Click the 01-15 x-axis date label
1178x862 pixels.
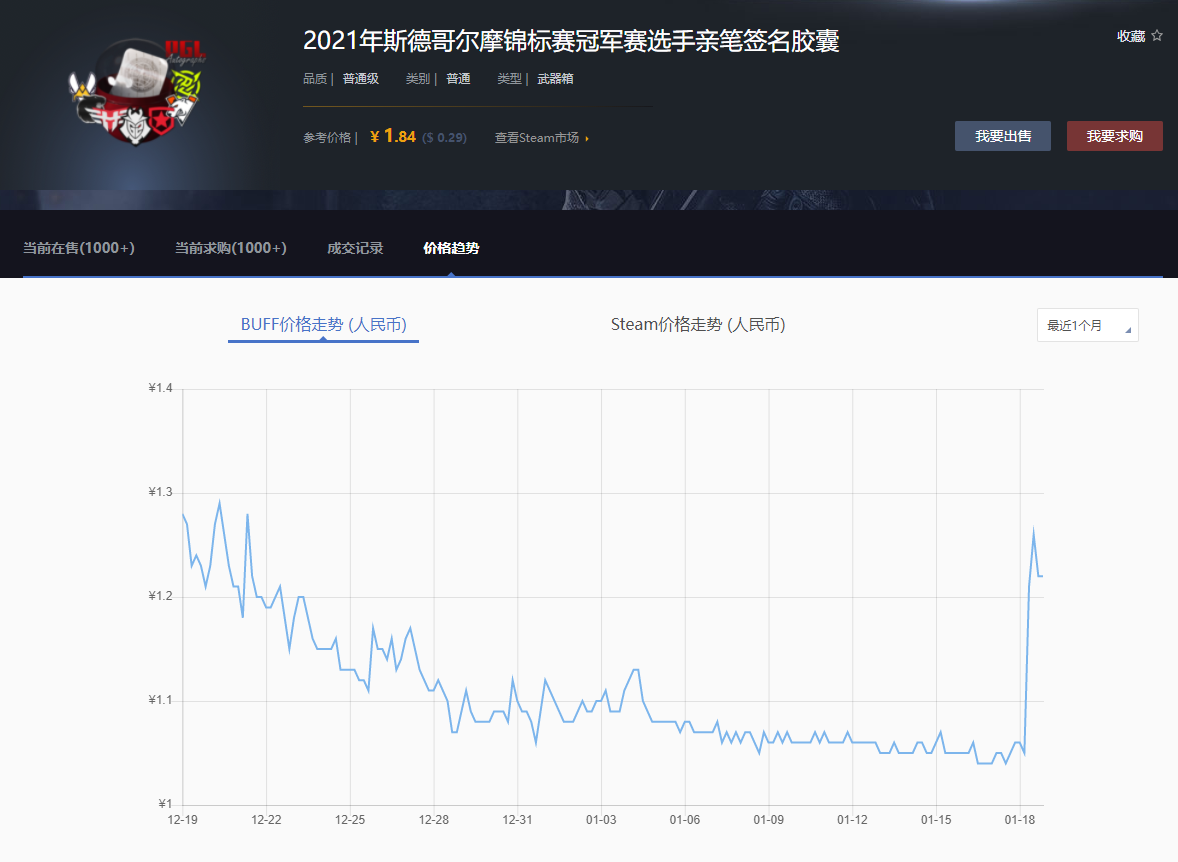(x=936, y=820)
